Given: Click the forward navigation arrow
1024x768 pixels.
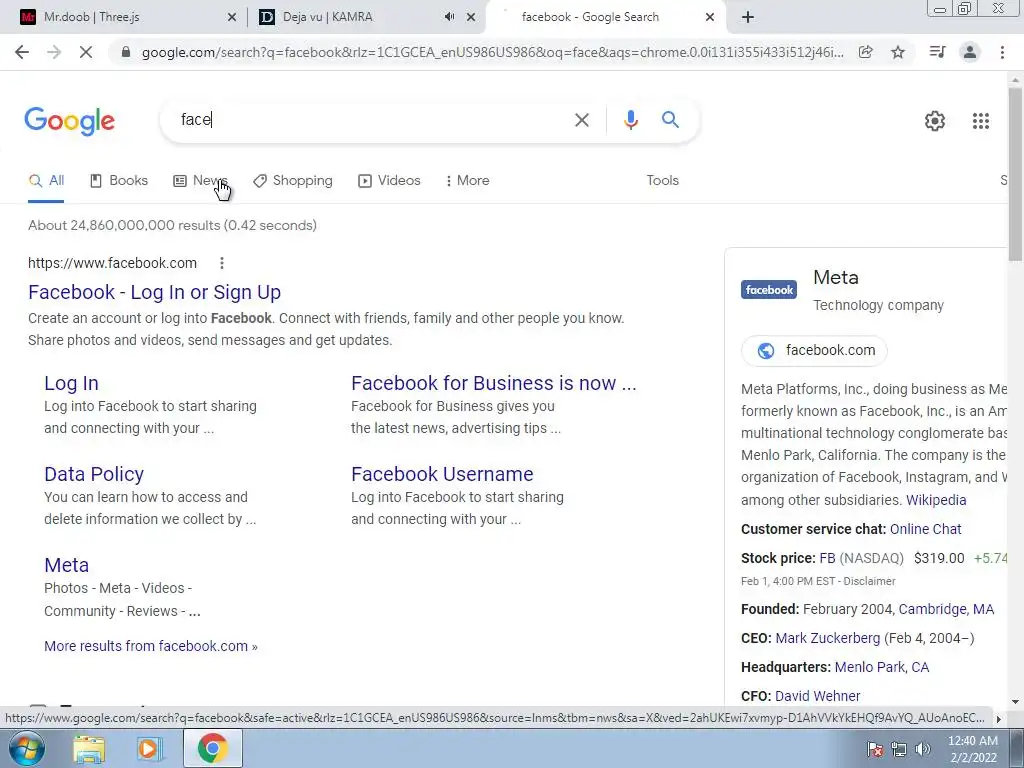Looking at the screenshot, I should coord(54,52).
